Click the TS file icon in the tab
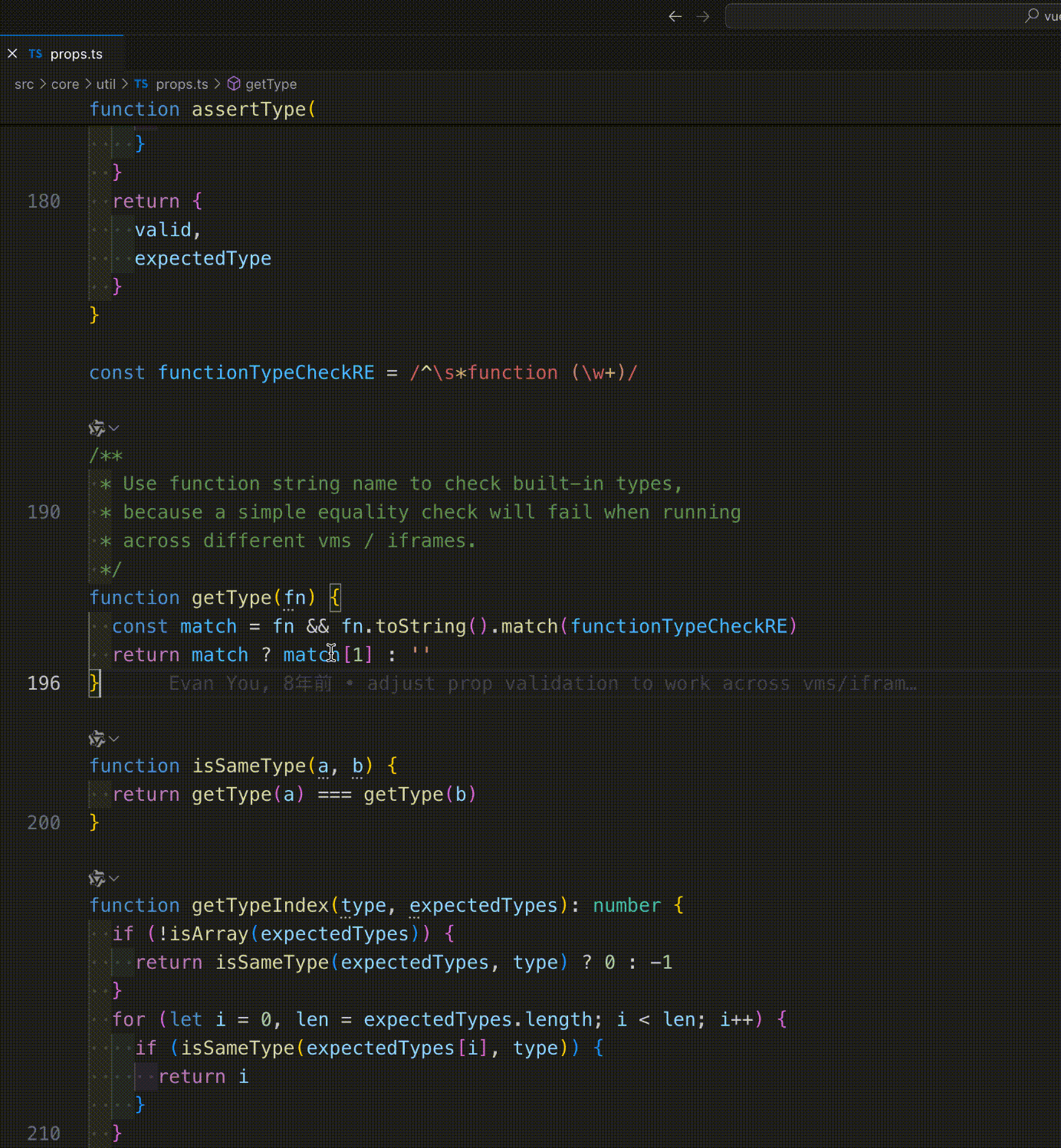This screenshot has width=1061, height=1148. [x=35, y=54]
